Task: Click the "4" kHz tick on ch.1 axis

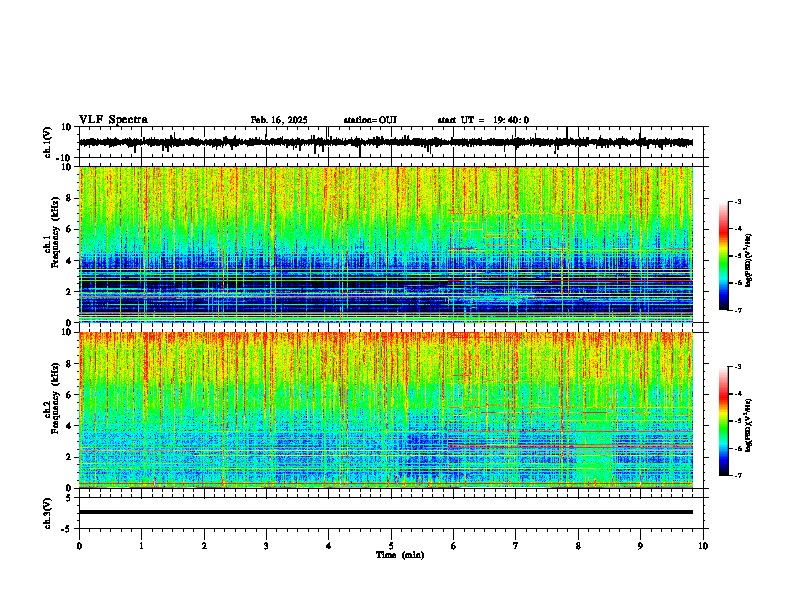Action: (x=70, y=261)
